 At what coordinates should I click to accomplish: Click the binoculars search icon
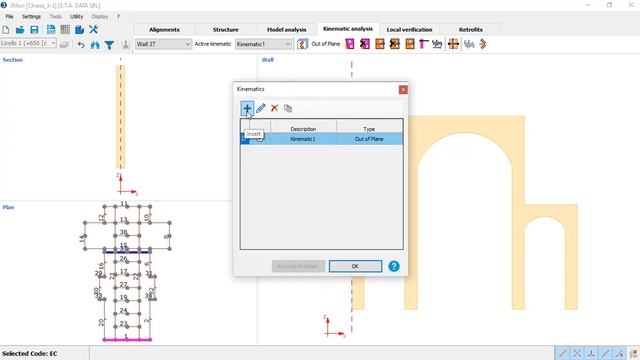[x=95, y=44]
